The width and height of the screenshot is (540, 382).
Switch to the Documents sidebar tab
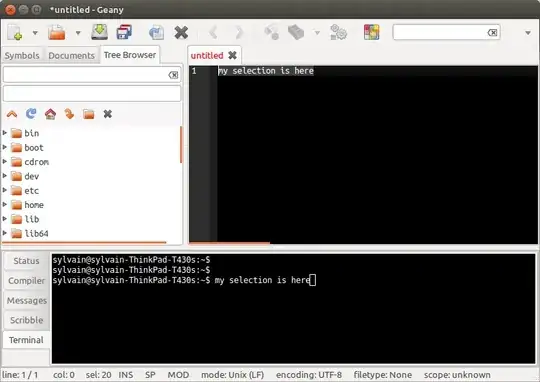click(x=71, y=55)
